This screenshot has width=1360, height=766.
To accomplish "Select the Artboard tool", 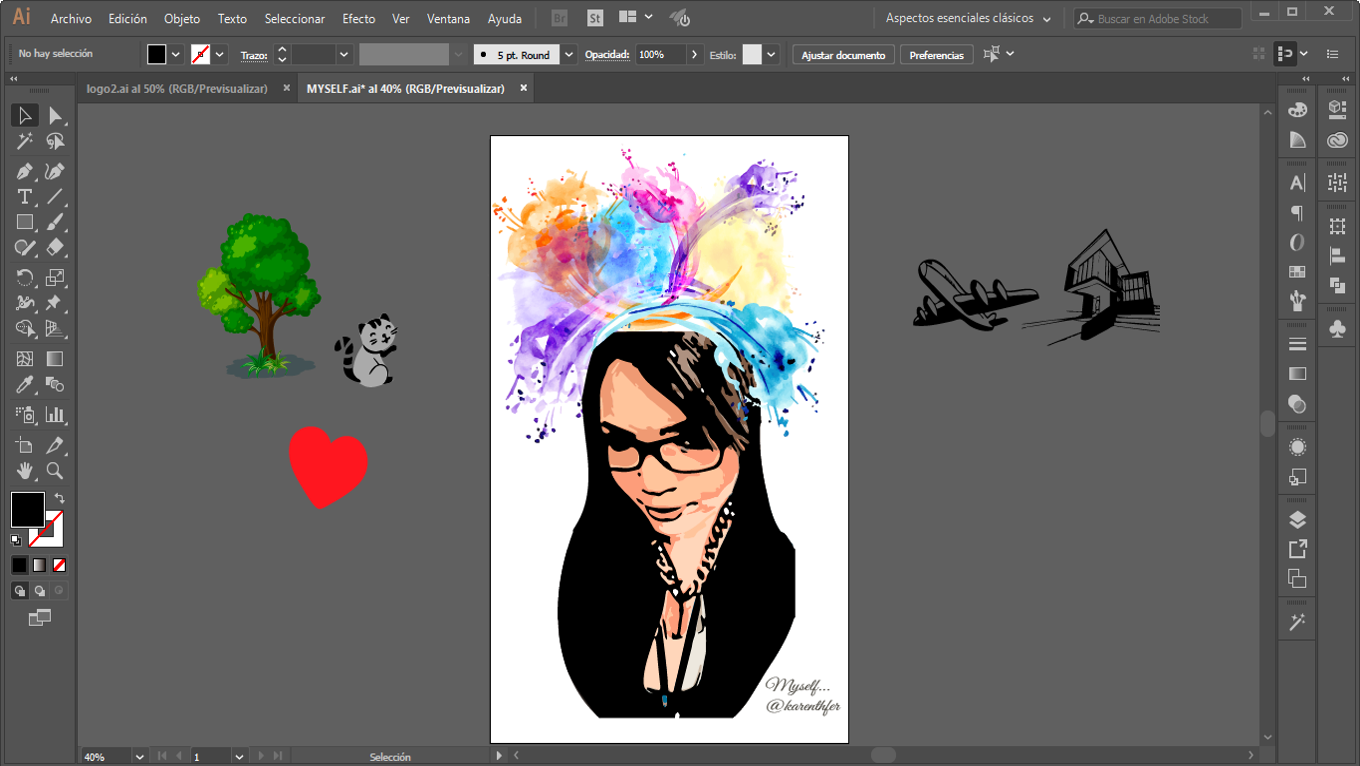I will coord(25,445).
